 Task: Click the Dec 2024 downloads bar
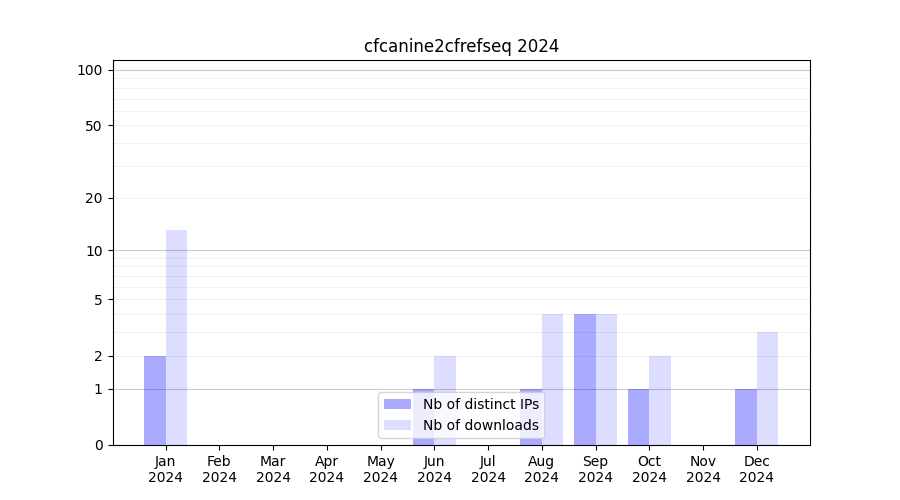tap(767, 388)
